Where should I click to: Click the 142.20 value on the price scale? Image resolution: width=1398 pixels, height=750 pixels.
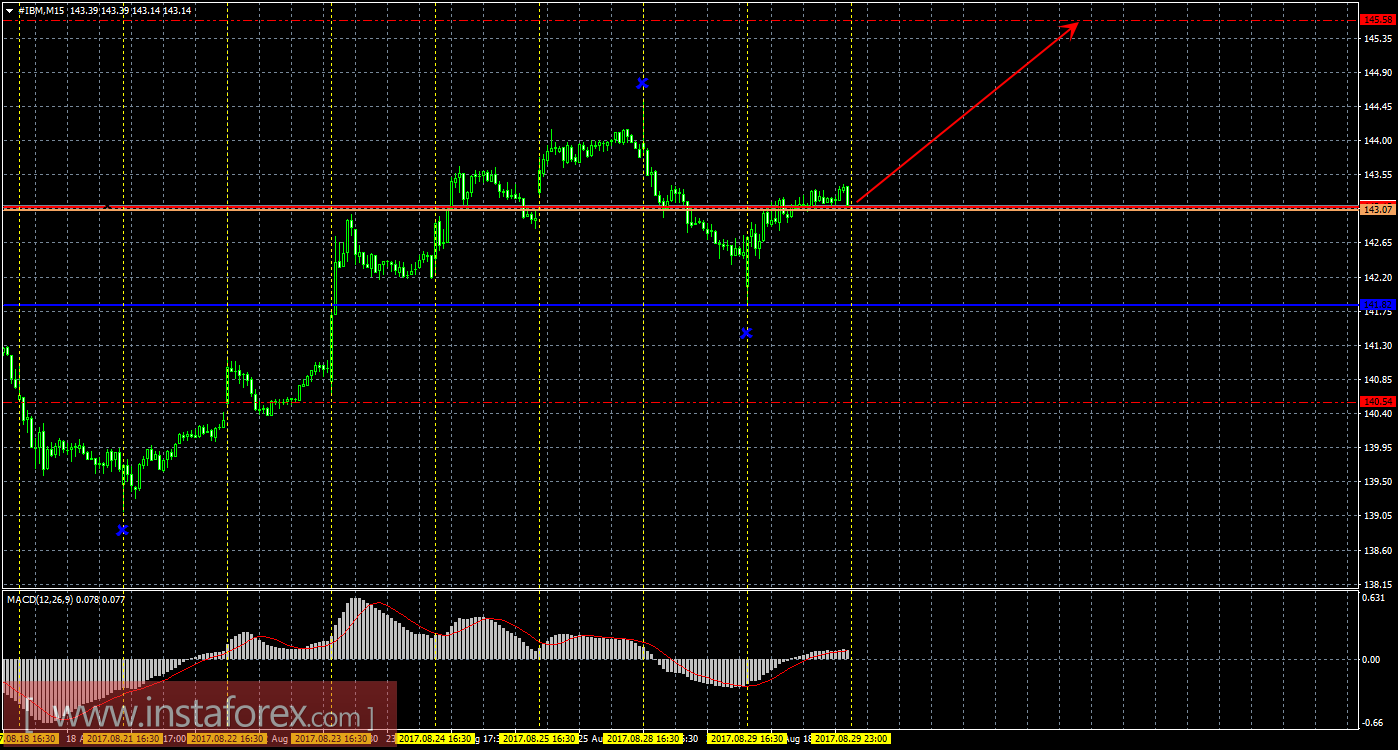pyautogui.click(x=1378, y=277)
